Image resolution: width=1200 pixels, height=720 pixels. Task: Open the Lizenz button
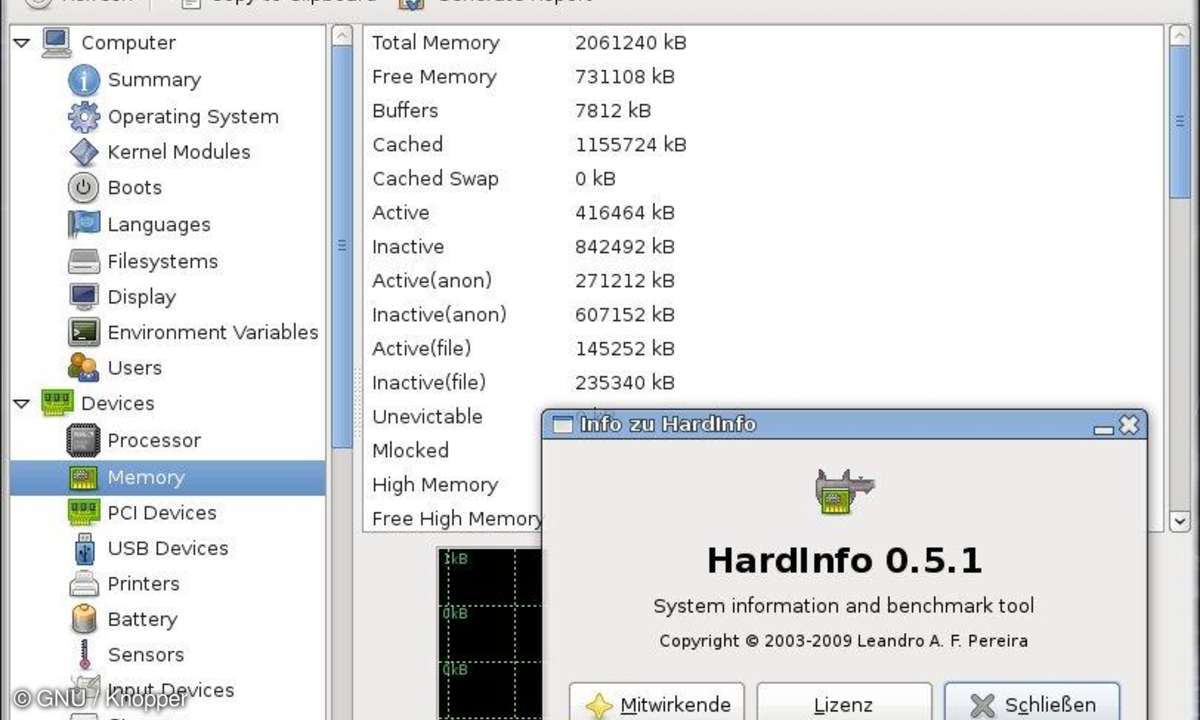point(844,704)
